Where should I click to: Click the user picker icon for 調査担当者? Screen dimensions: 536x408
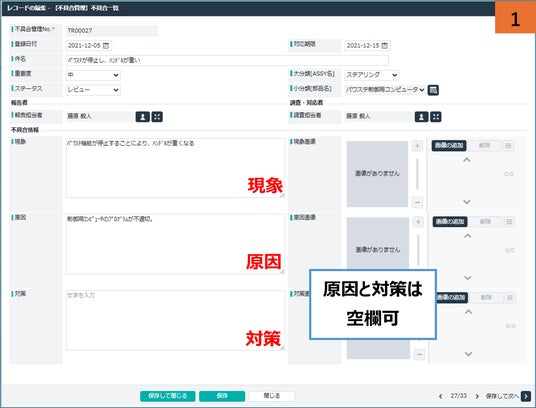[421, 117]
